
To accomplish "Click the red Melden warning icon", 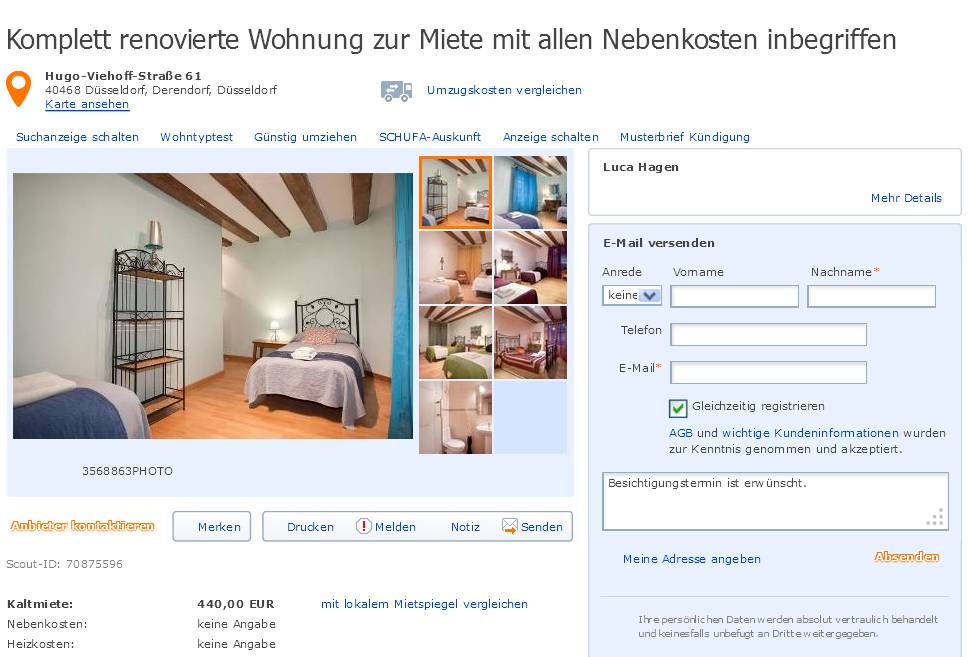I will [x=363, y=526].
